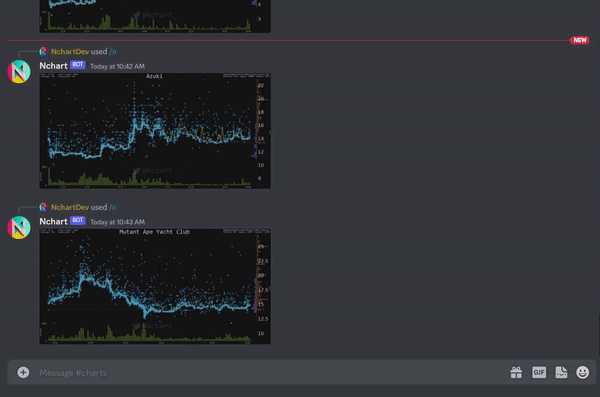Click the /n command above the Mutant Ape chart
The image size is (600, 397).
(113, 207)
